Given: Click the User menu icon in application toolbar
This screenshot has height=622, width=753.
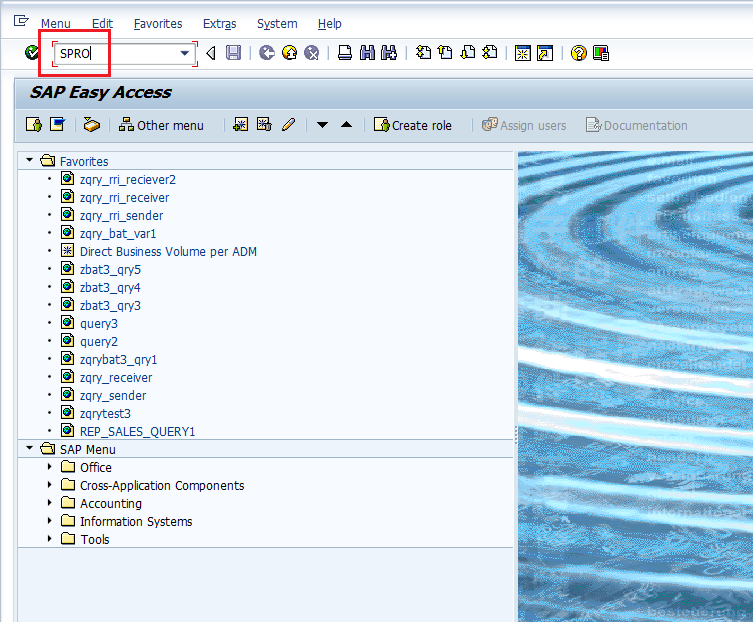Looking at the screenshot, I should [34, 125].
